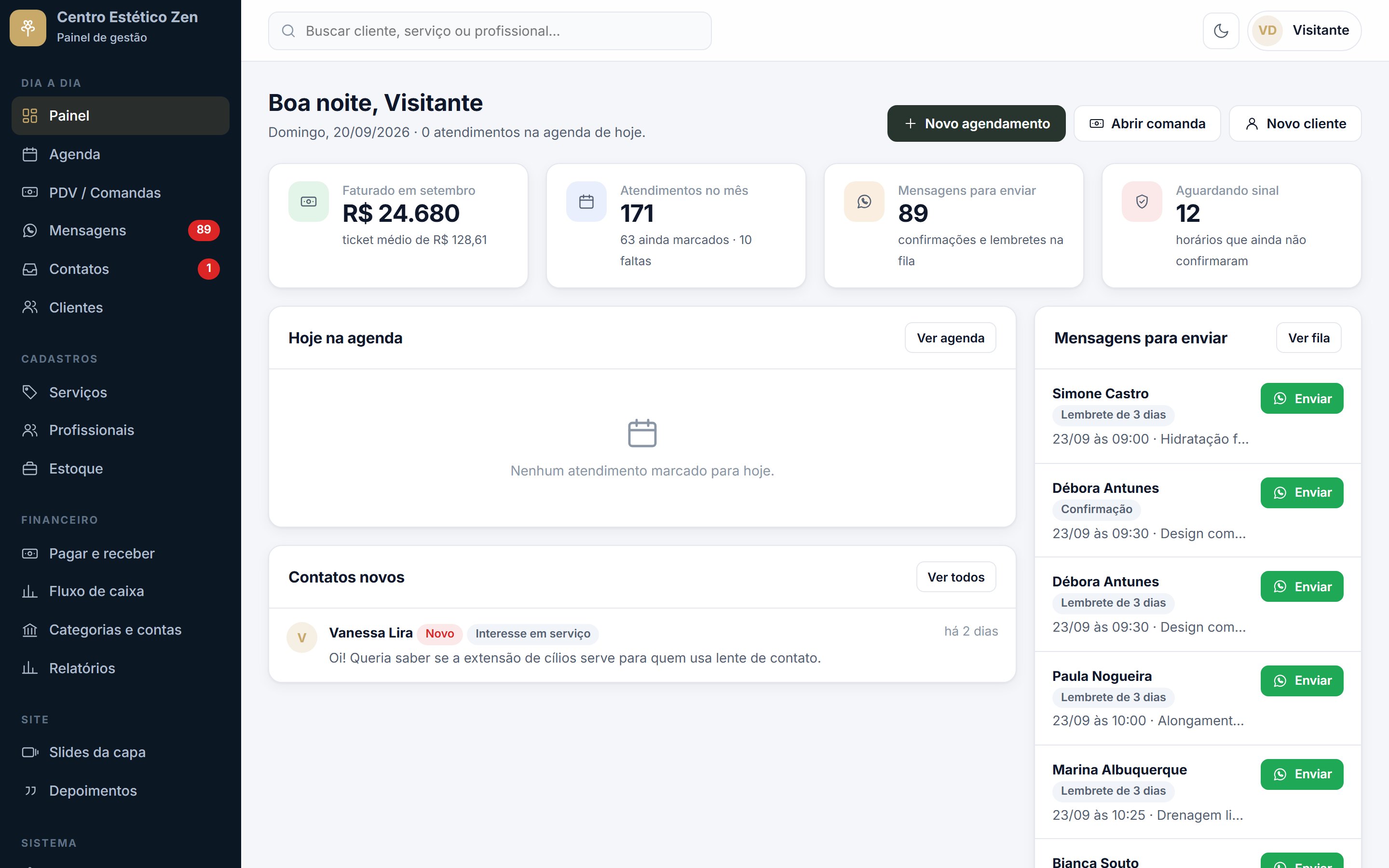The image size is (1389, 868).
Task: Click the Serviços tag icon
Action: (x=30, y=392)
